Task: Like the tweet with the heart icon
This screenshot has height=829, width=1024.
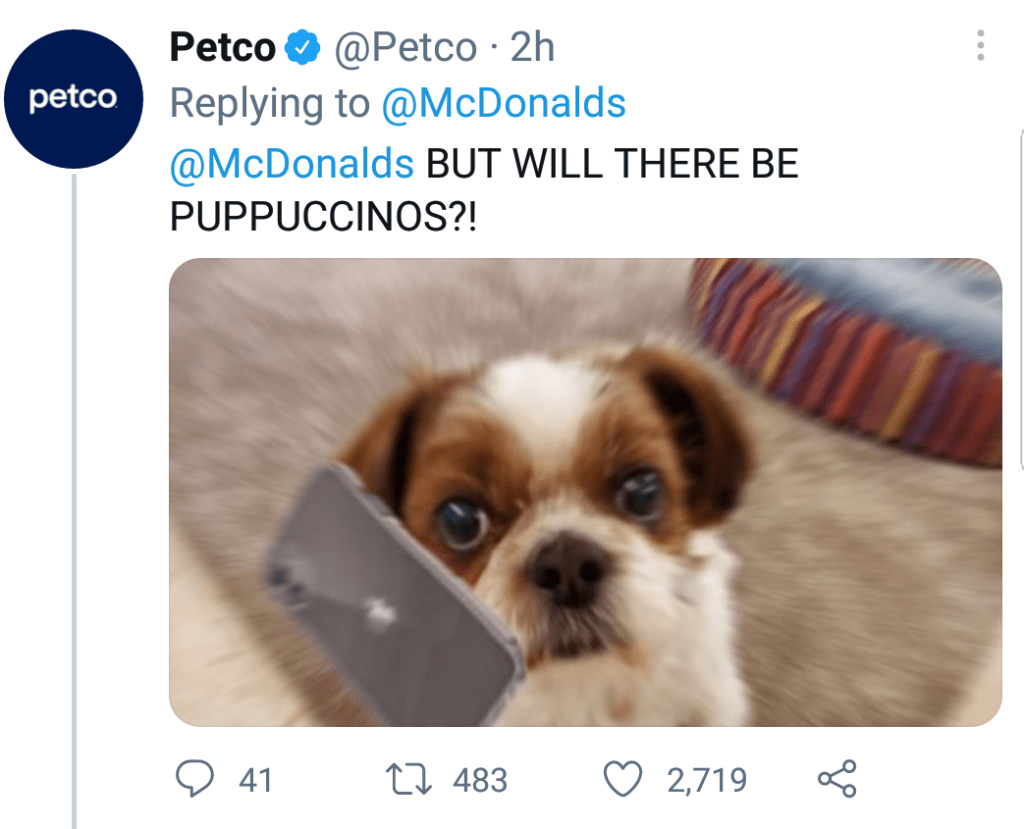Action: (x=622, y=779)
